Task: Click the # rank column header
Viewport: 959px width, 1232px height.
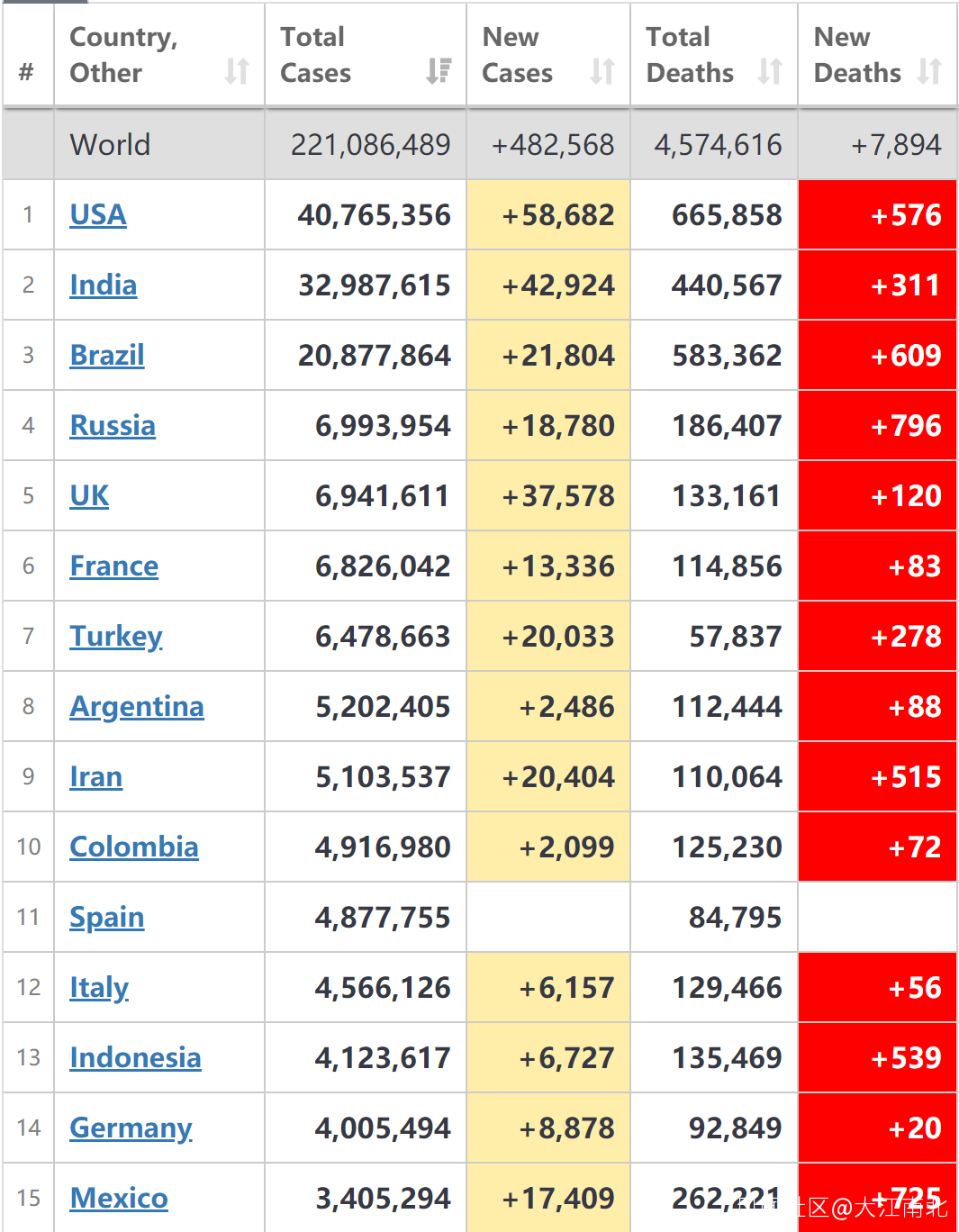Action: pos(27,72)
